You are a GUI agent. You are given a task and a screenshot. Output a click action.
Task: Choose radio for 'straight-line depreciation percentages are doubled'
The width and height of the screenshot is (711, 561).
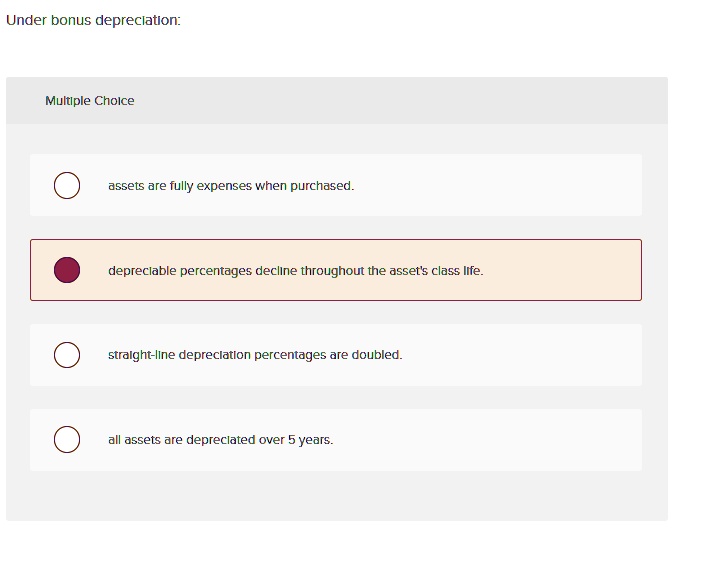click(67, 355)
